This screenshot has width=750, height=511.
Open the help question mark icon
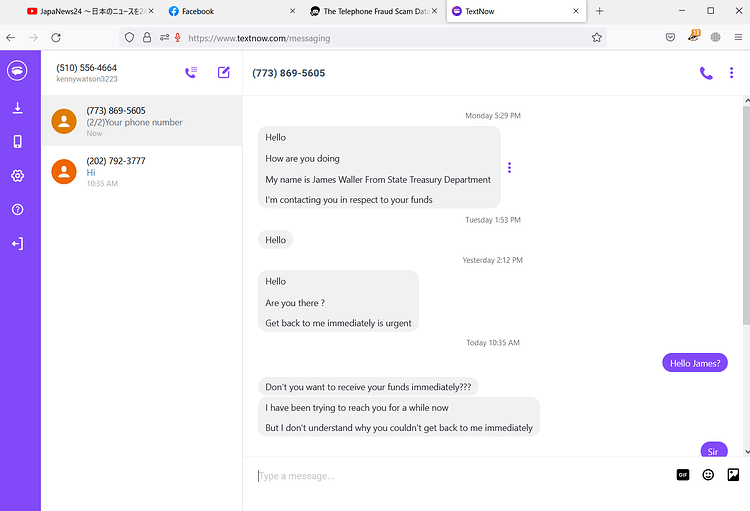click(x=17, y=210)
